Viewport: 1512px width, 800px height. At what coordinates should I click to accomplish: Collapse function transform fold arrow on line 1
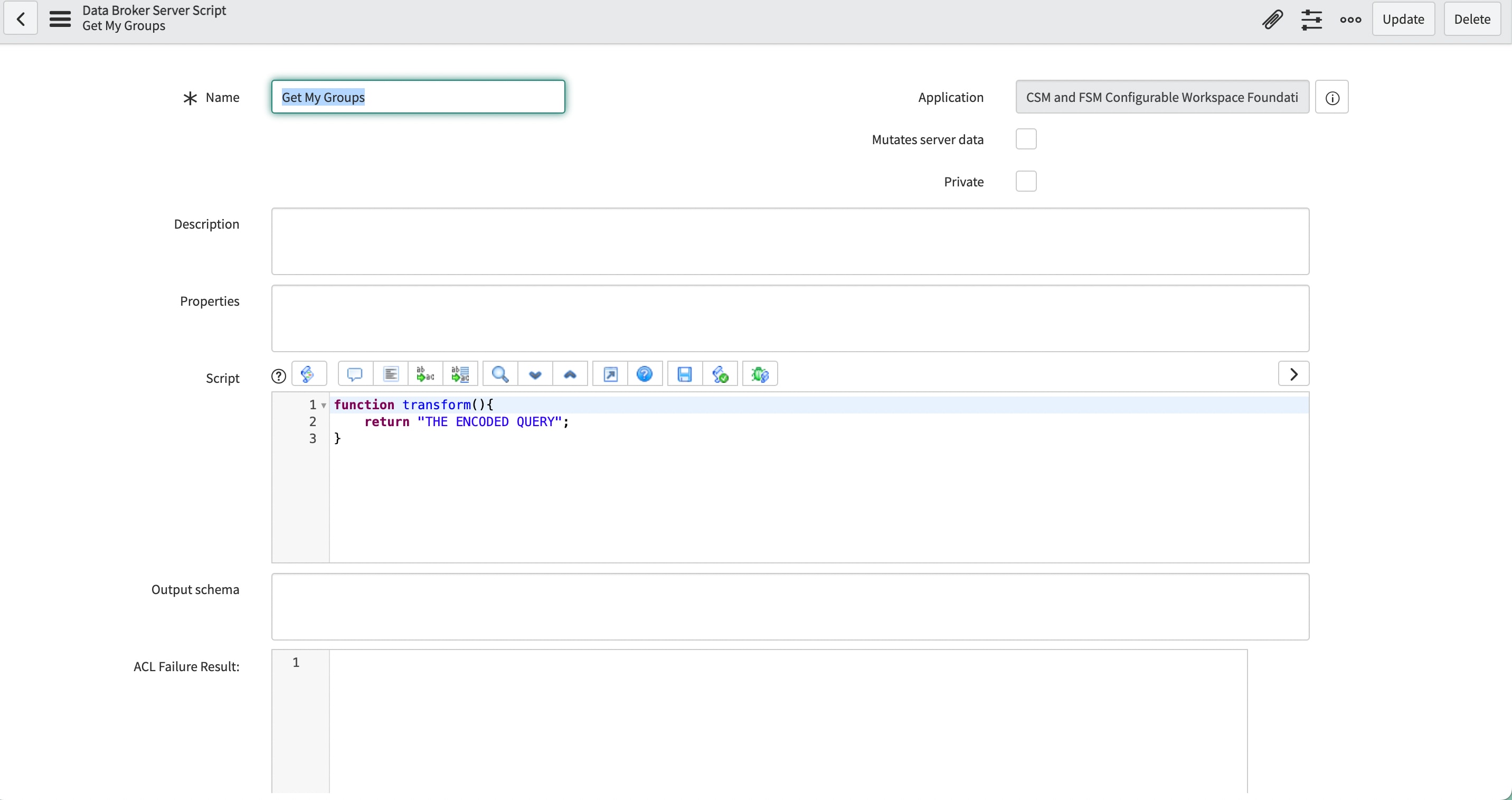coord(324,406)
